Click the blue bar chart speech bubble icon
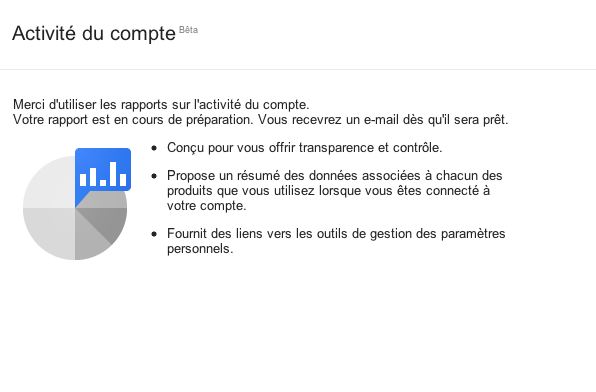596x392 pixels. pyautogui.click(x=103, y=171)
